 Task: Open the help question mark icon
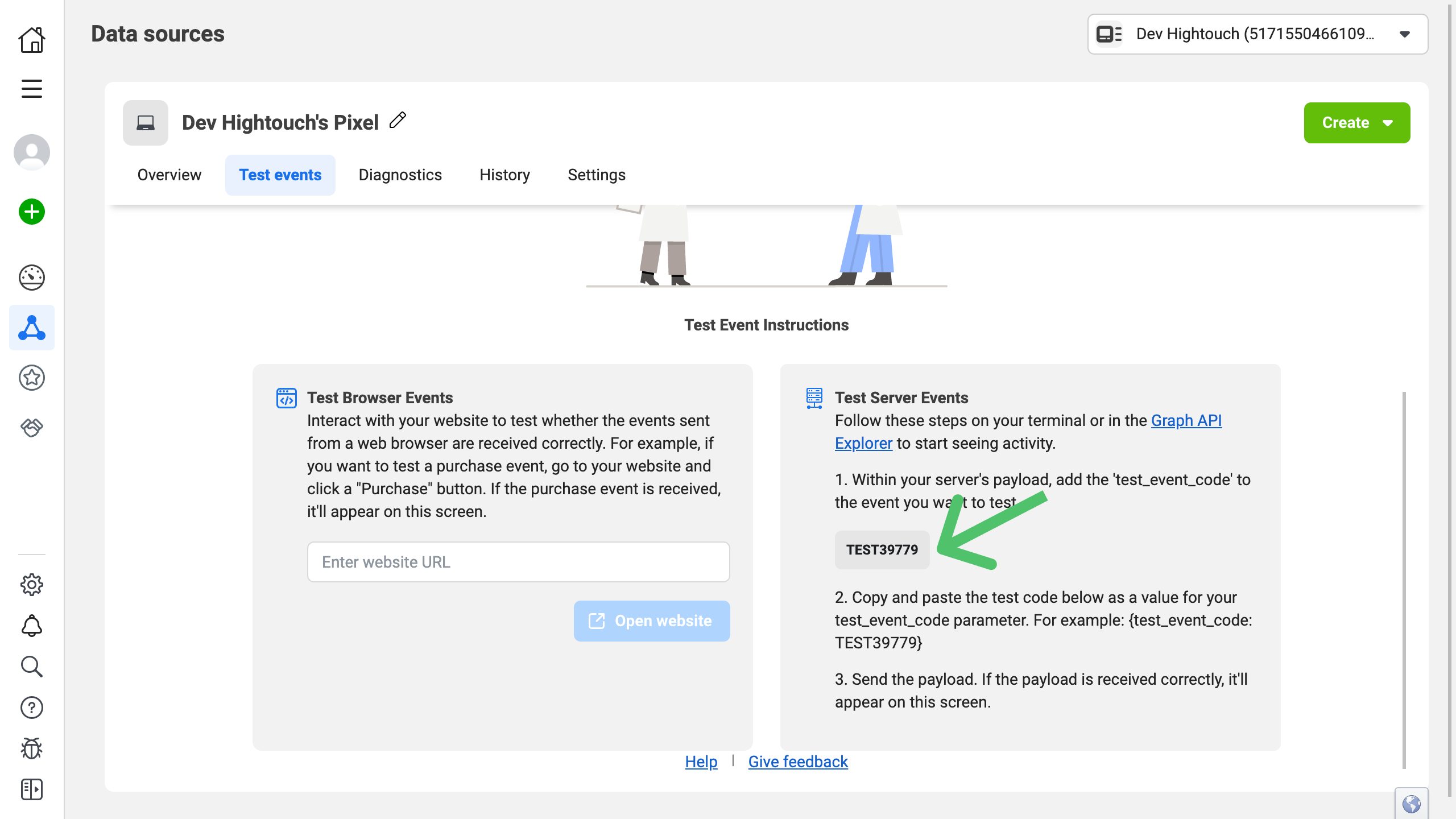coord(32,708)
